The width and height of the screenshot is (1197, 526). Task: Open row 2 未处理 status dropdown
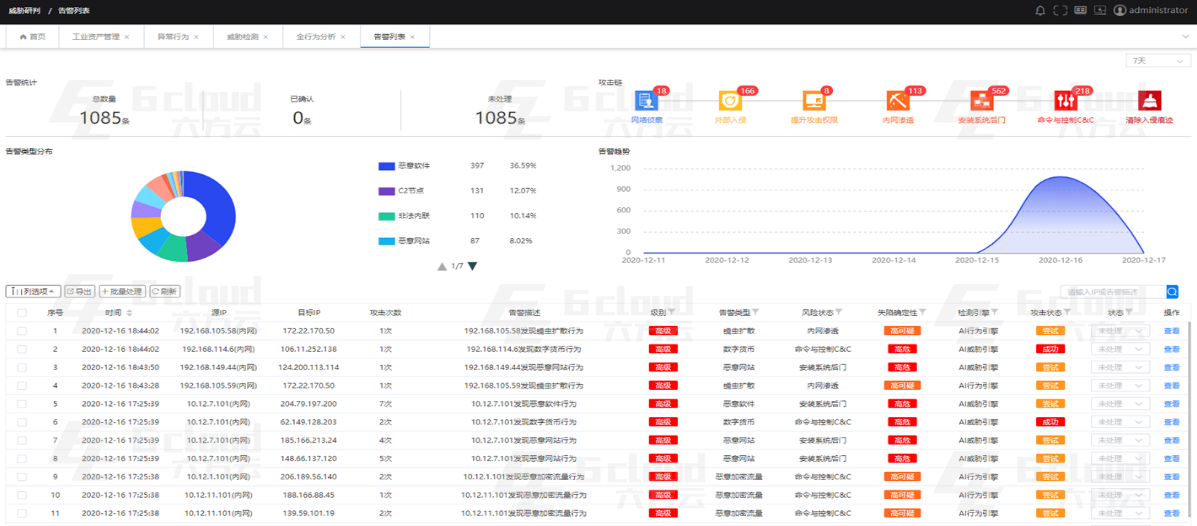[x=1120, y=349]
